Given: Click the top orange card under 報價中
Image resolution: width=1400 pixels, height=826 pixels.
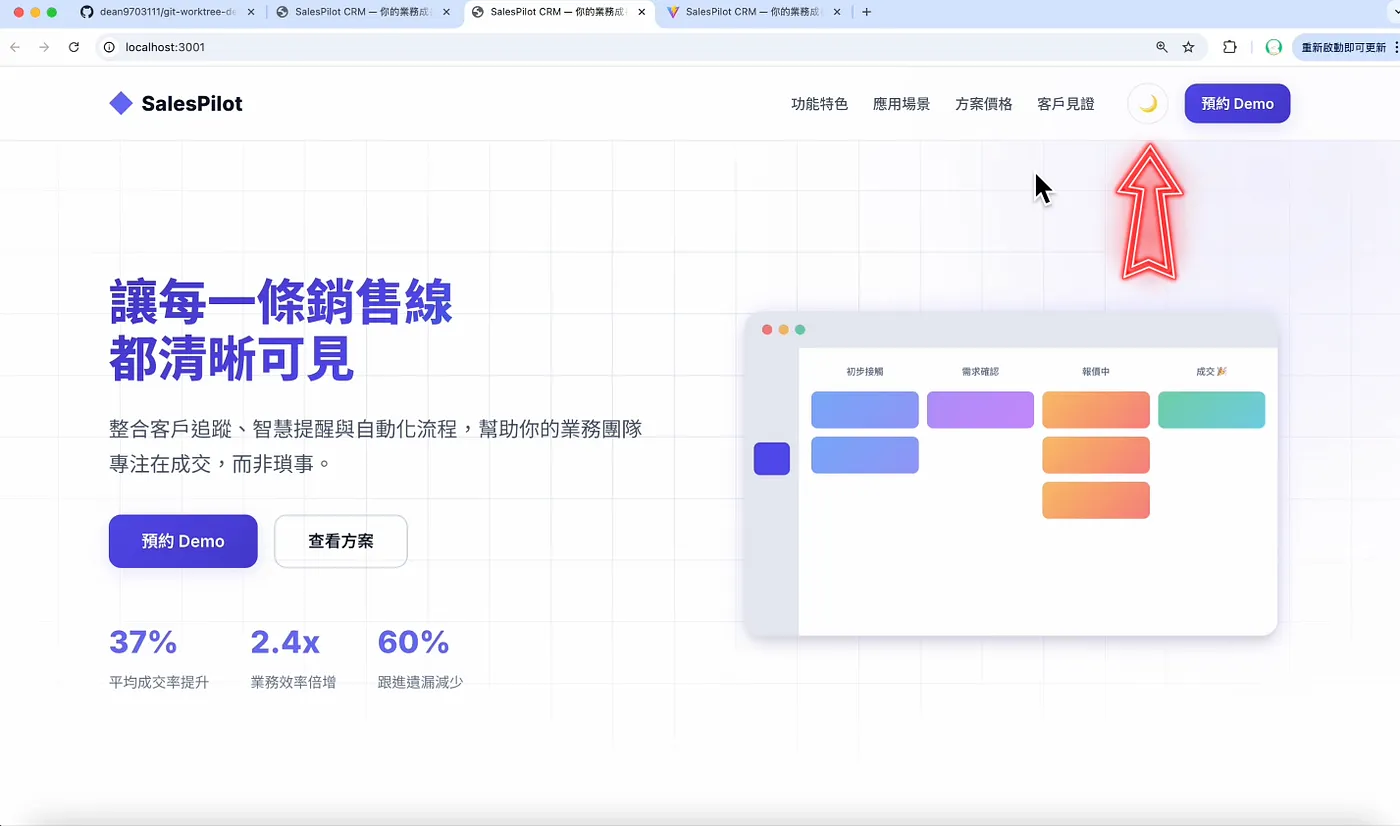Looking at the screenshot, I should click(x=1096, y=410).
